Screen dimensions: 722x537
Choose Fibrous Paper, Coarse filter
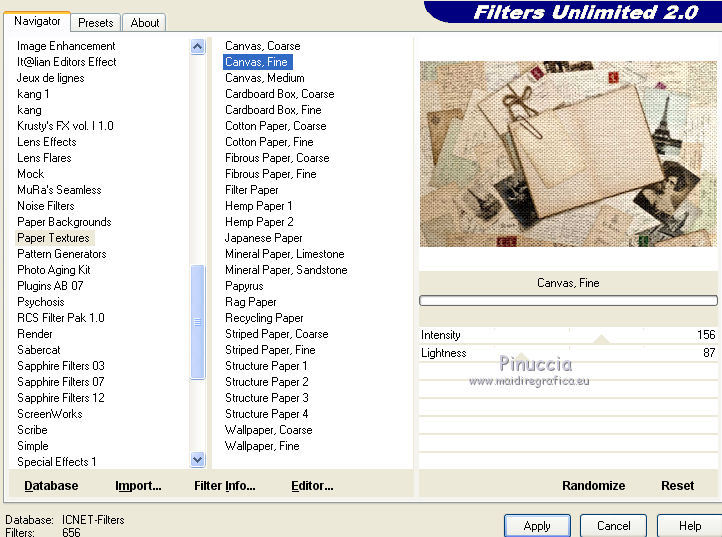pyautogui.click(x=277, y=158)
